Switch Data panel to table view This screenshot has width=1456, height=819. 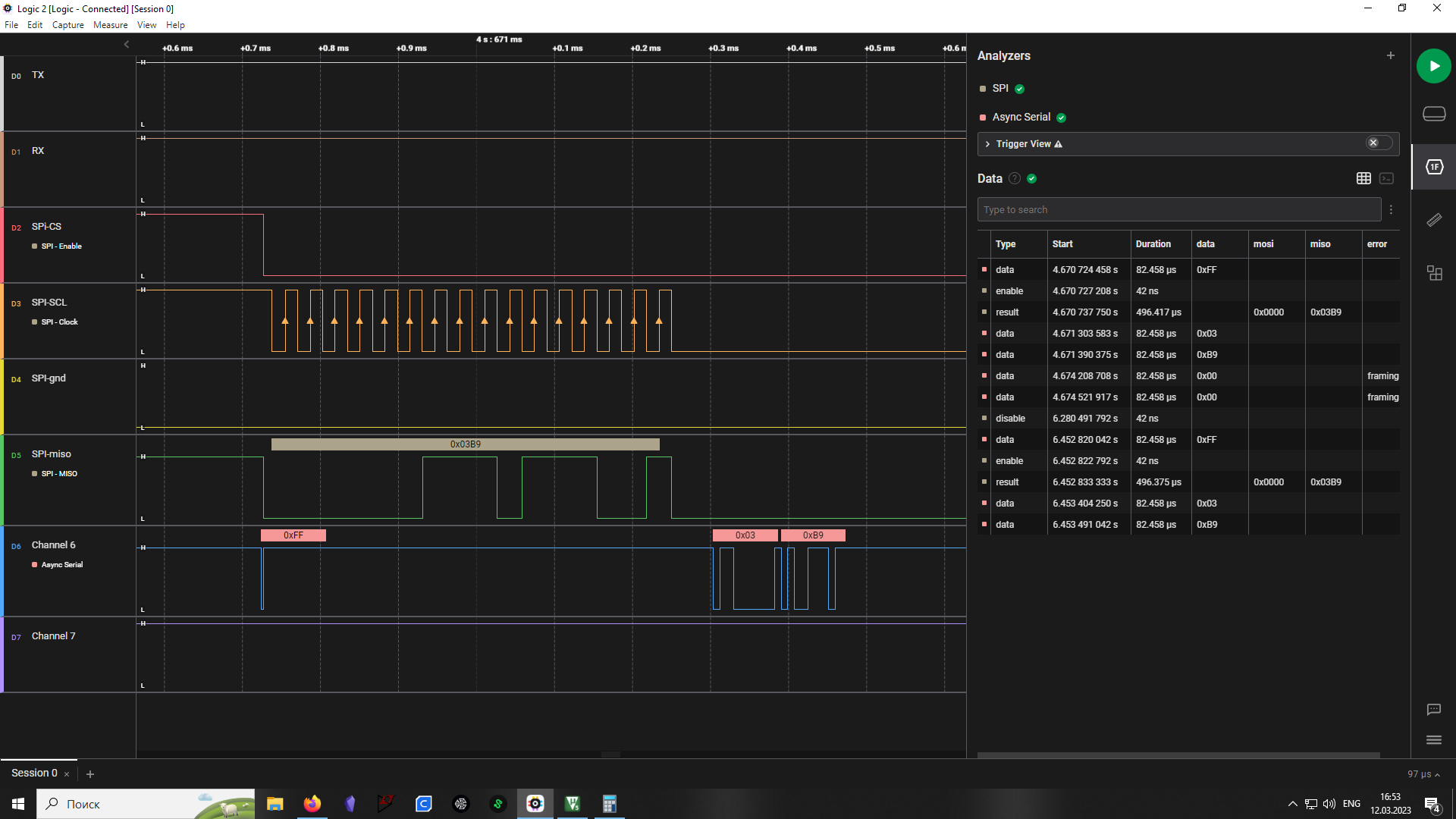coord(1363,178)
